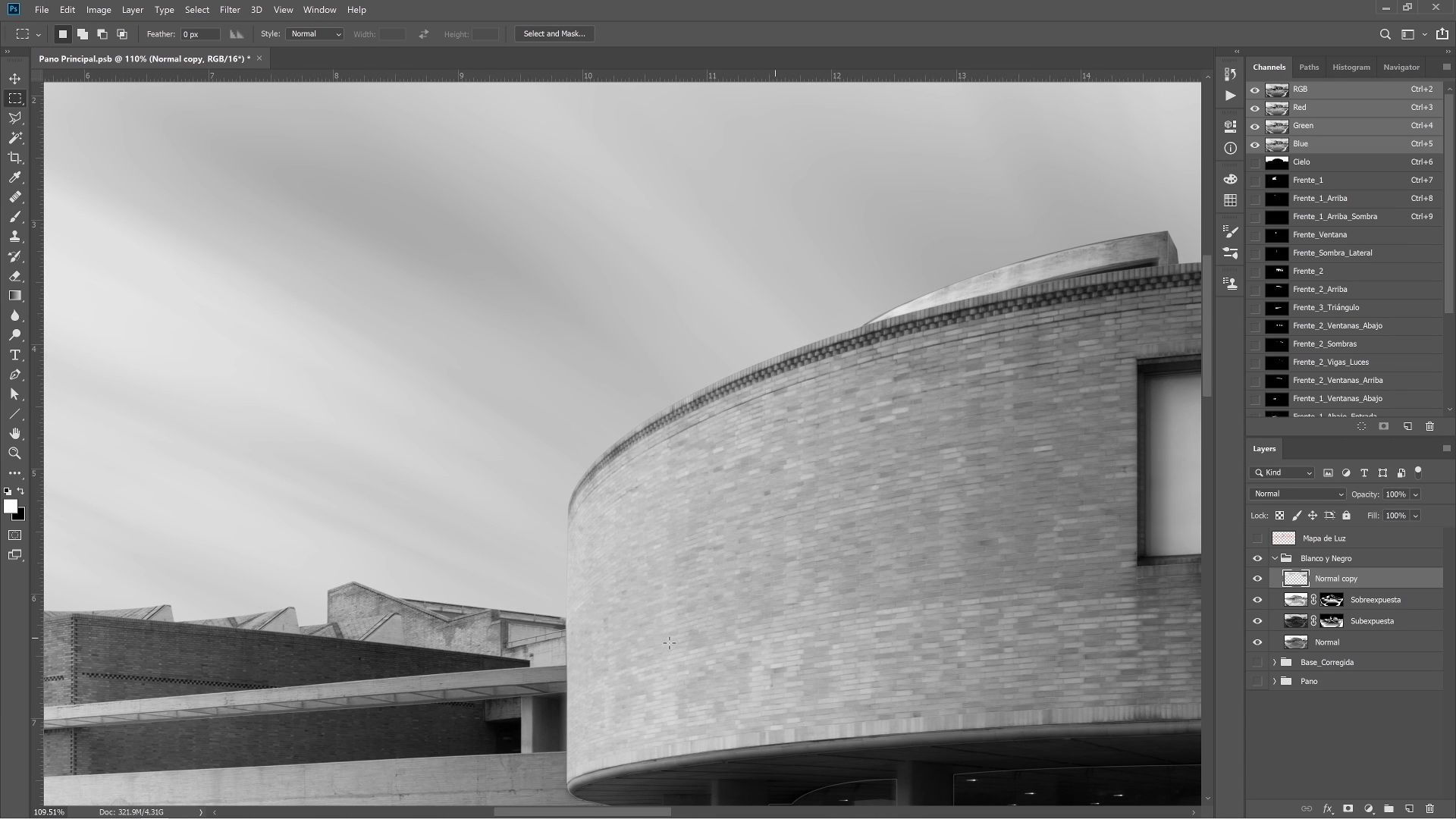Hide the Sobreexpuesta layer
This screenshot has height=819, width=1456.
click(x=1257, y=600)
